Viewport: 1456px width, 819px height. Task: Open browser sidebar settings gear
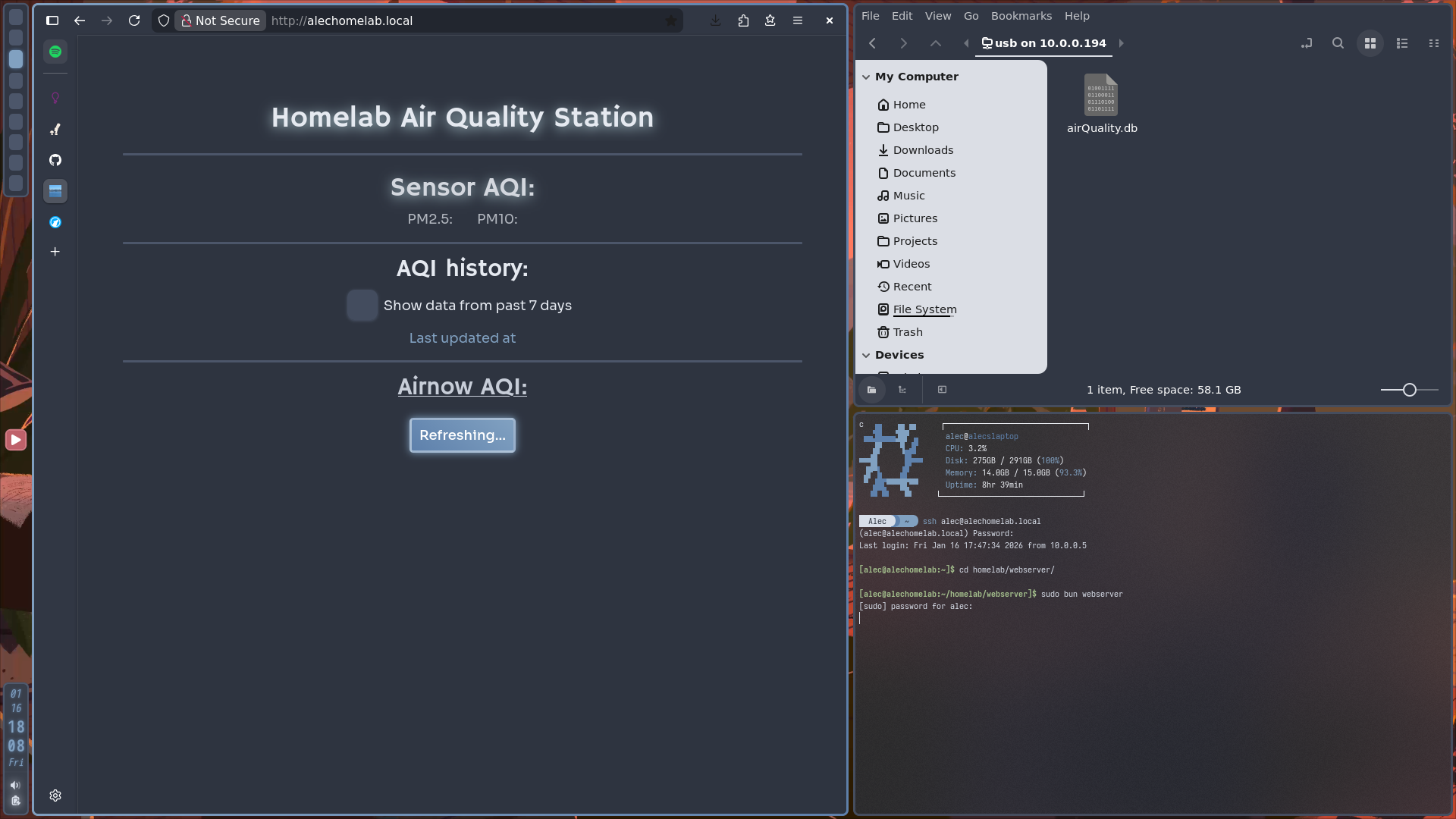pos(55,795)
